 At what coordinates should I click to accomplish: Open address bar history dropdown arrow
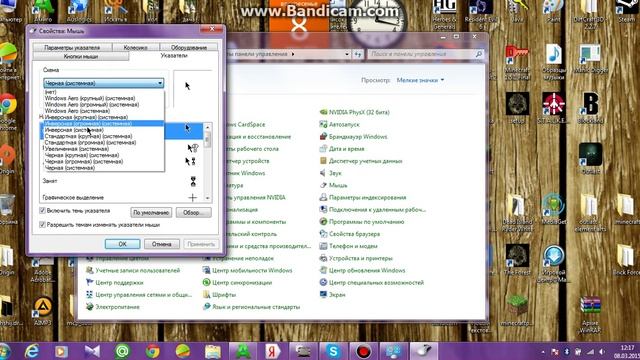click(x=347, y=54)
